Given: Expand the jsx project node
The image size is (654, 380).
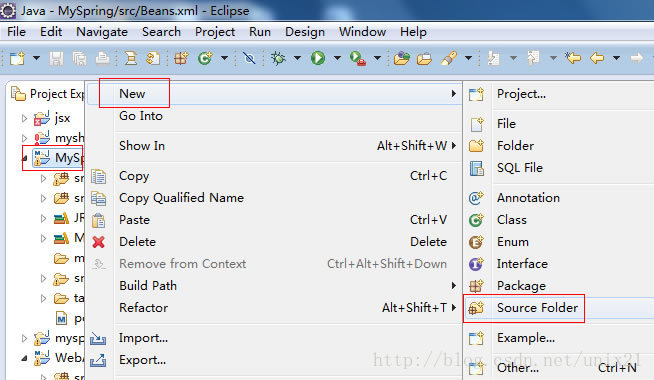Looking at the screenshot, I should (24, 118).
